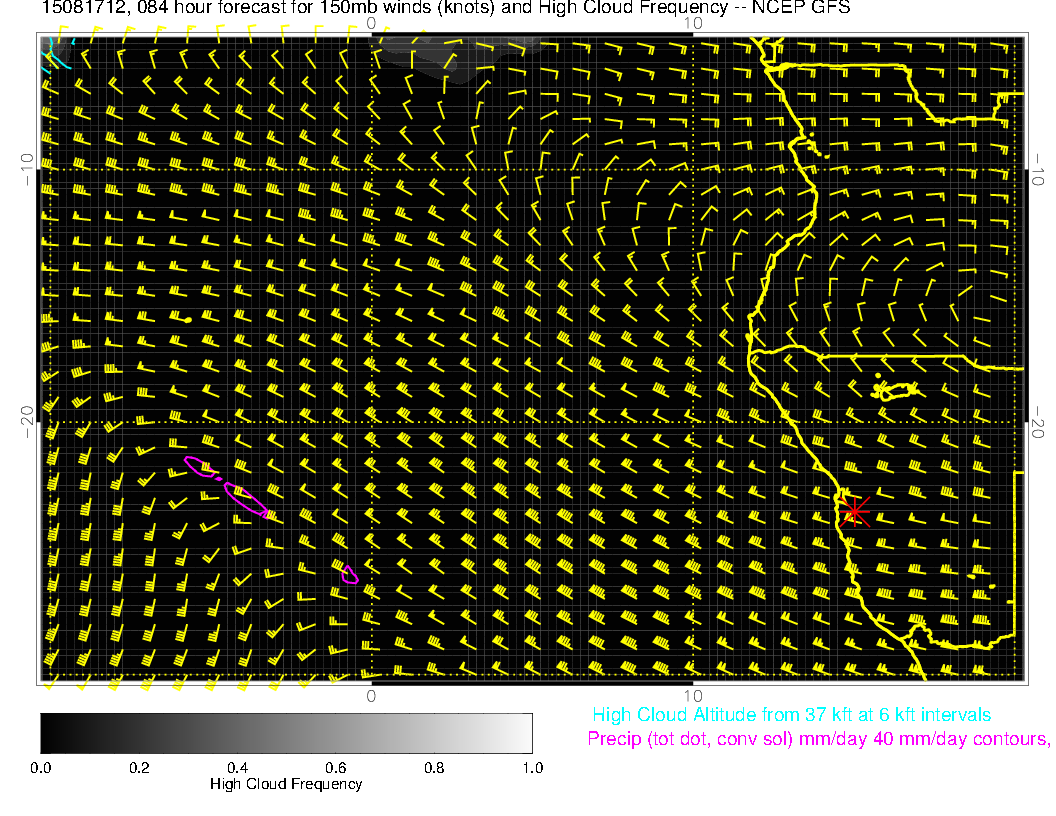Click the small magenta contour near longitude 0

pos(349,574)
